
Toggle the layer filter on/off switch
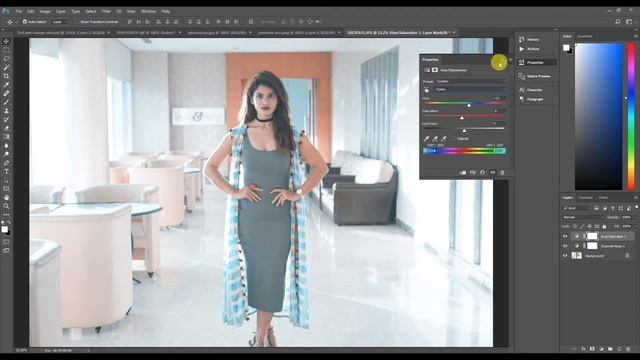click(x=636, y=208)
